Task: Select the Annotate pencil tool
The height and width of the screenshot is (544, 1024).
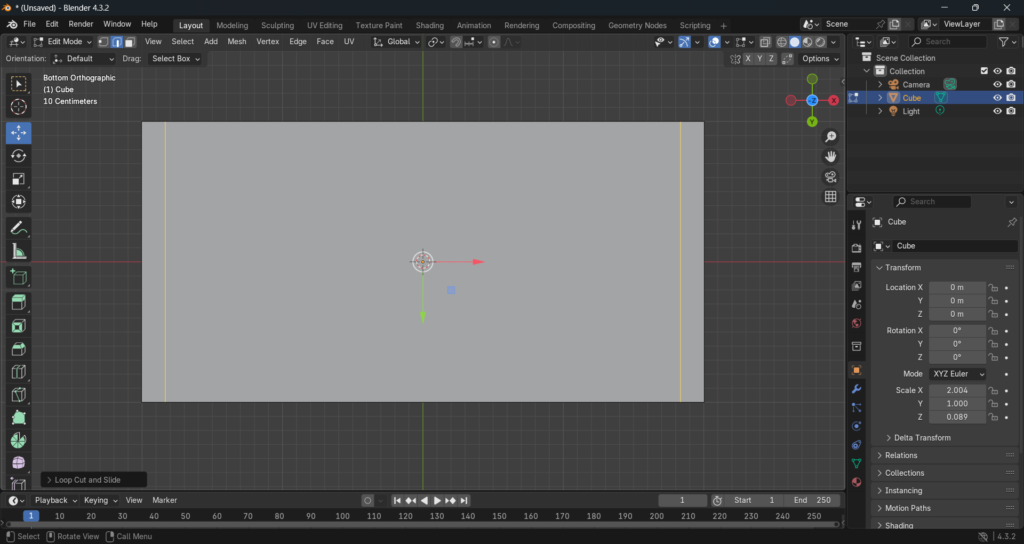Action: (19, 228)
